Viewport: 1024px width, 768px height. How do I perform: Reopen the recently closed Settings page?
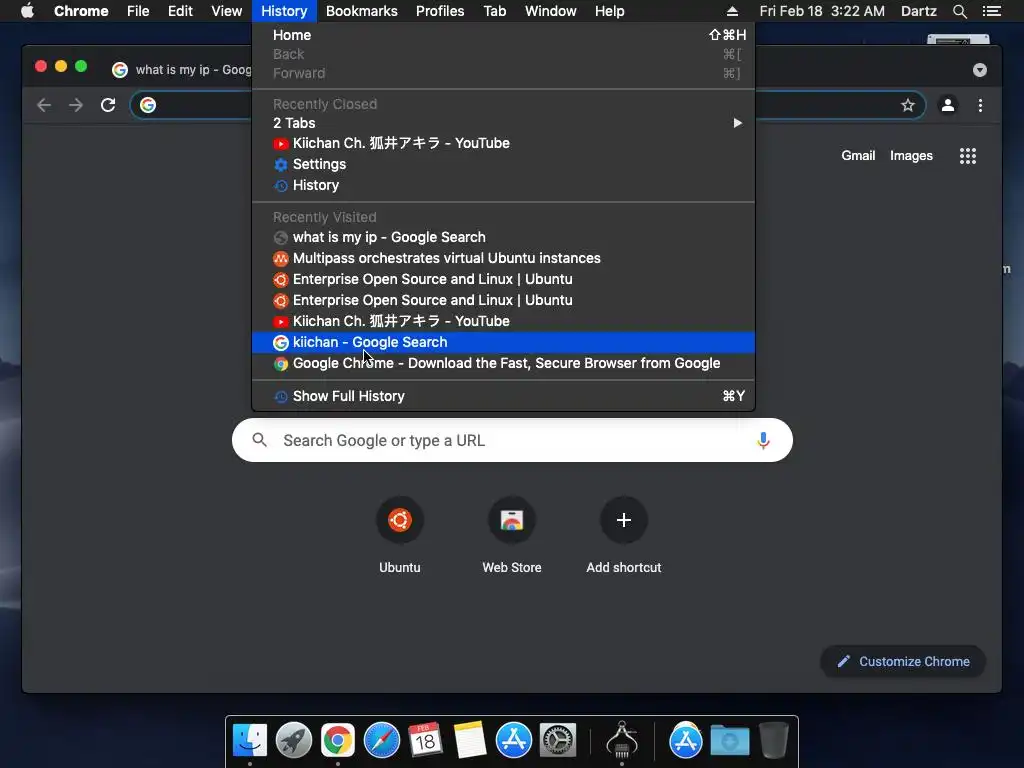[504, 164]
